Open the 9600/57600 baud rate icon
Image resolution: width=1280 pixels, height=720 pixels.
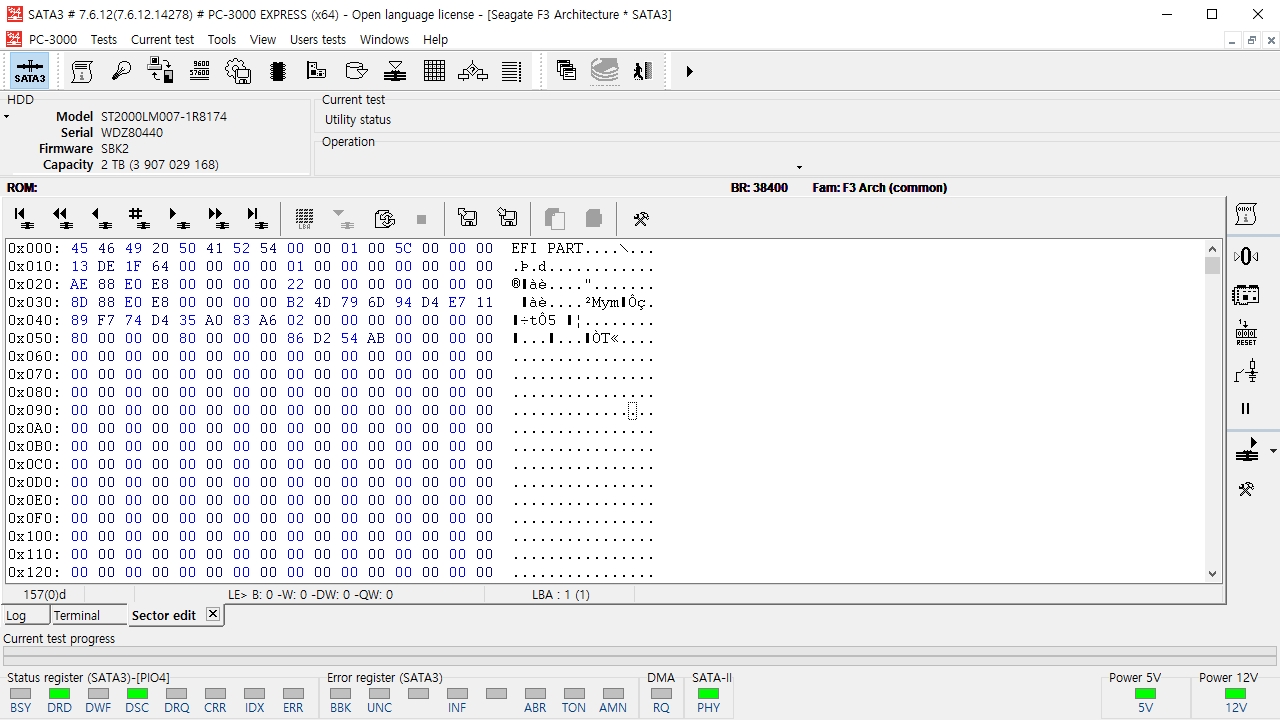(x=199, y=71)
